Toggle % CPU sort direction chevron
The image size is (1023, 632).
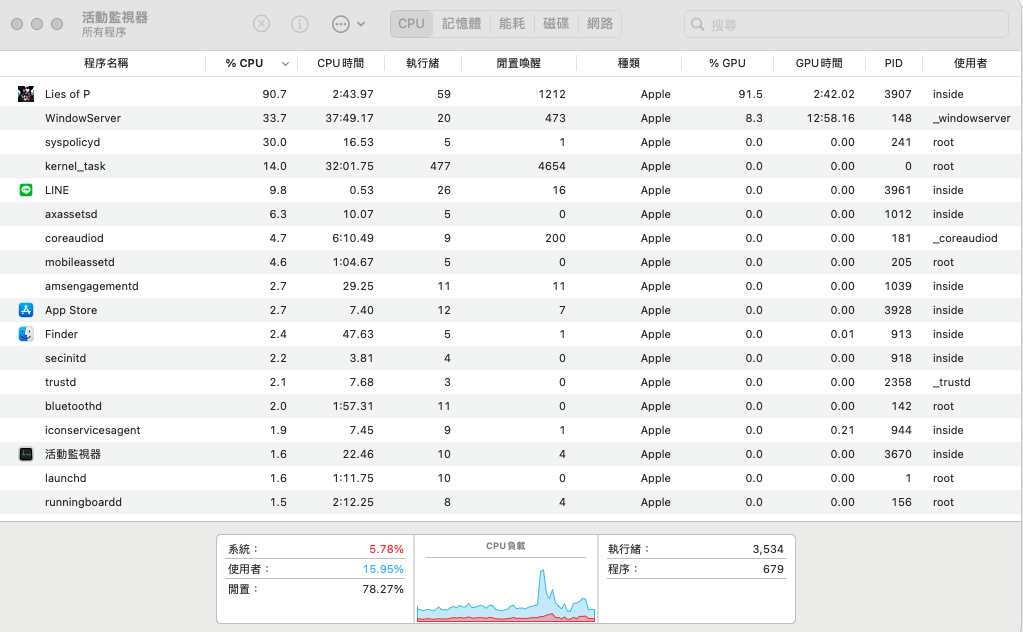285,63
